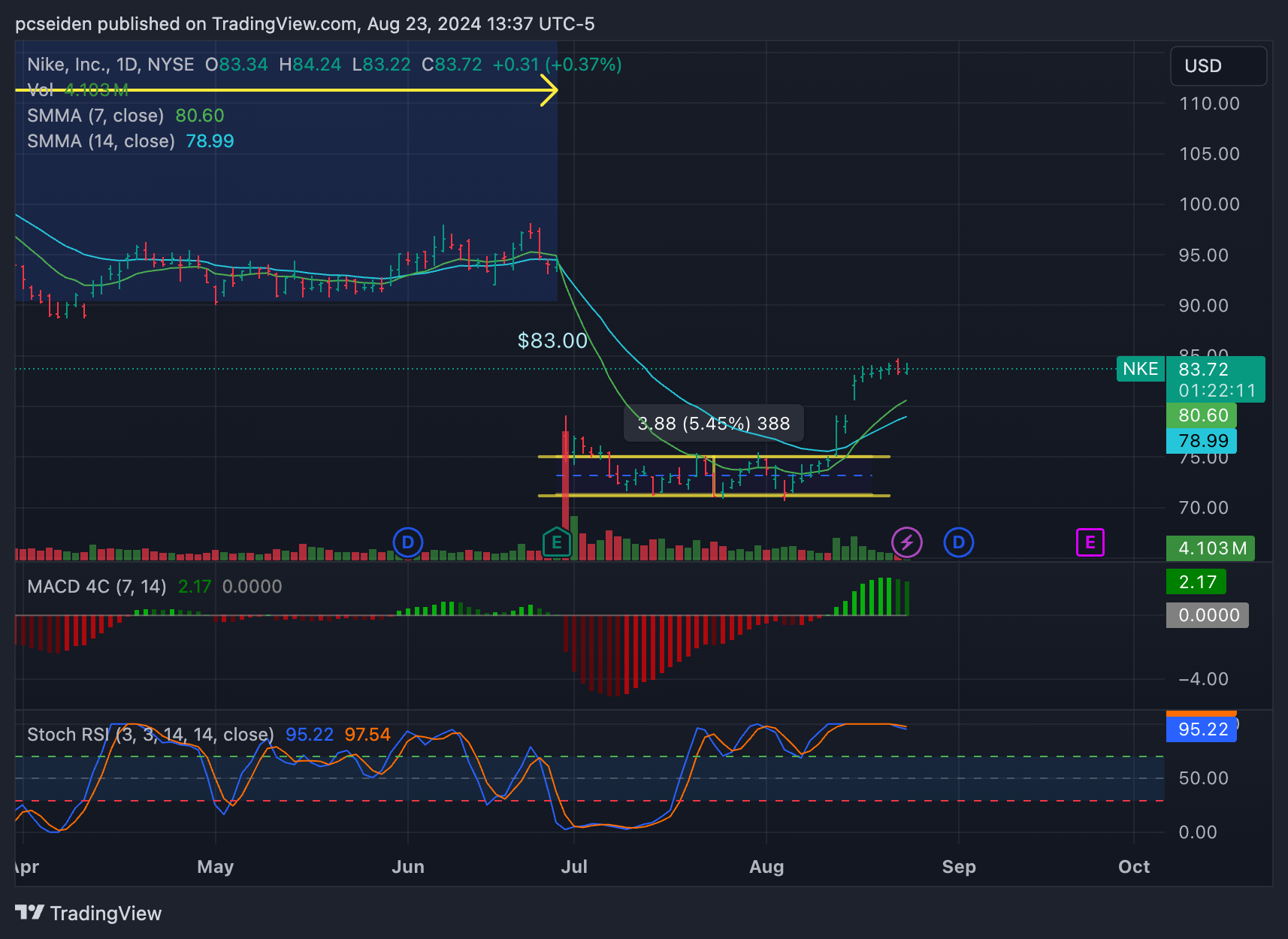Click the 50.00 Stoch RSI axis label

(1204, 778)
